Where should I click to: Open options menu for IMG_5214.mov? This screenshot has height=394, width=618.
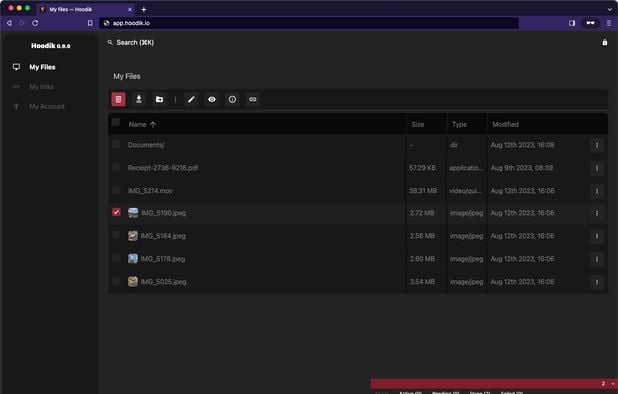(x=597, y=191)
